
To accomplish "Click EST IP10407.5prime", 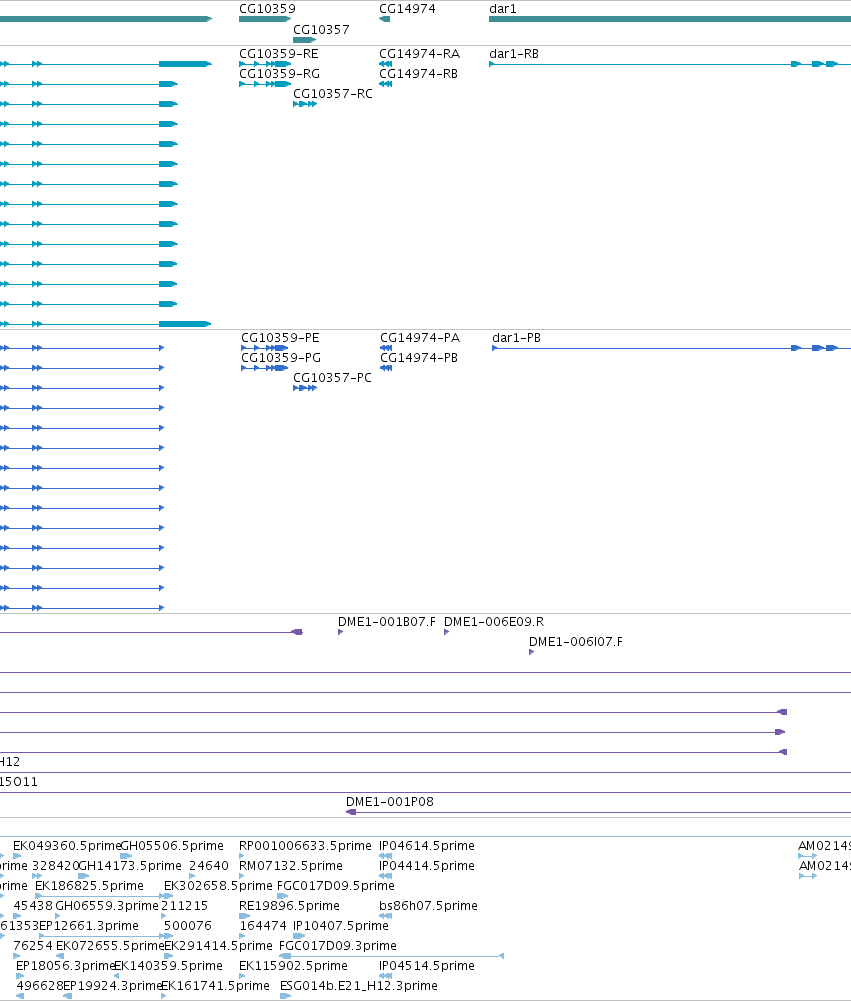I will point(341,926).
